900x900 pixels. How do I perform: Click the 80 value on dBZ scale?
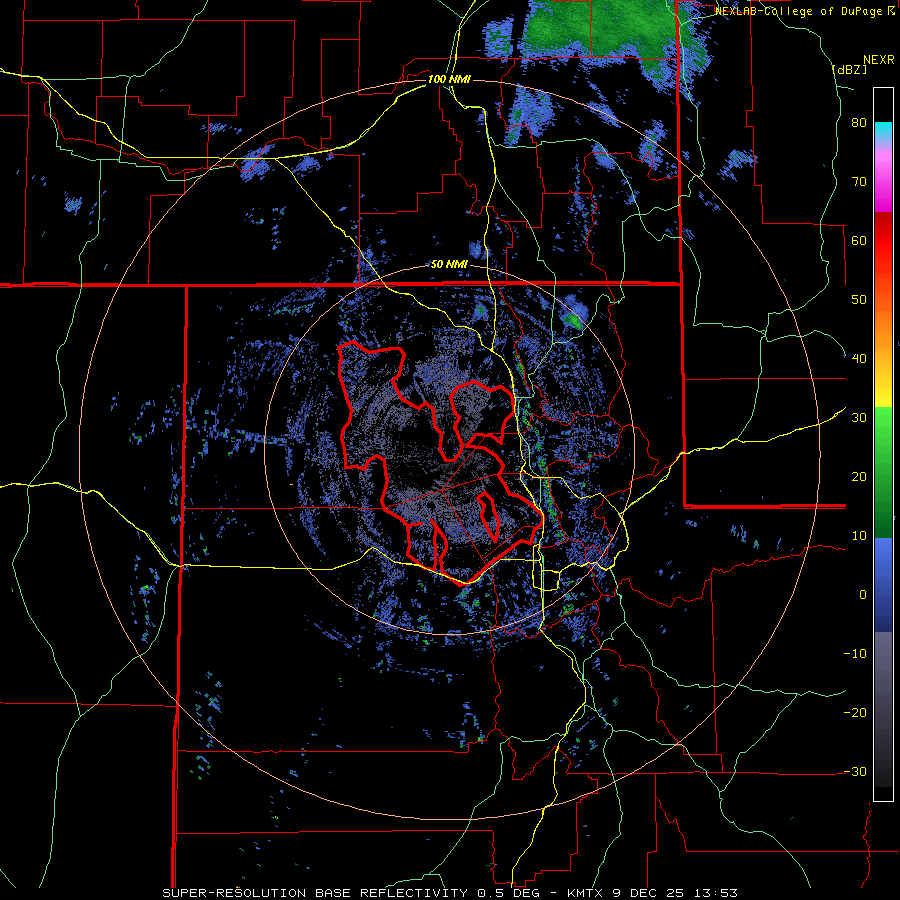click(x=859, y=123)
